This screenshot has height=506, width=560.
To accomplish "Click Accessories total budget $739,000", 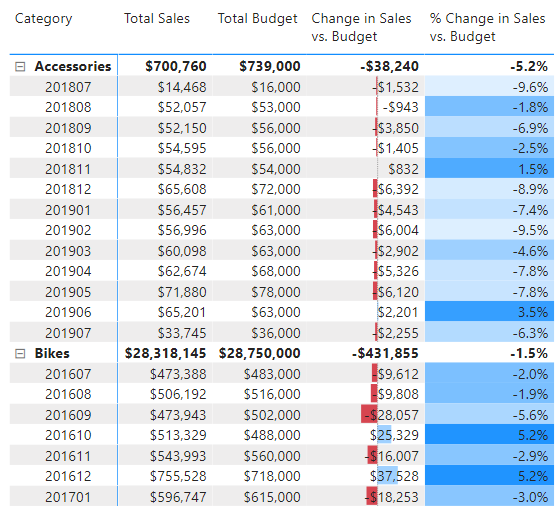I will point(270,66).
